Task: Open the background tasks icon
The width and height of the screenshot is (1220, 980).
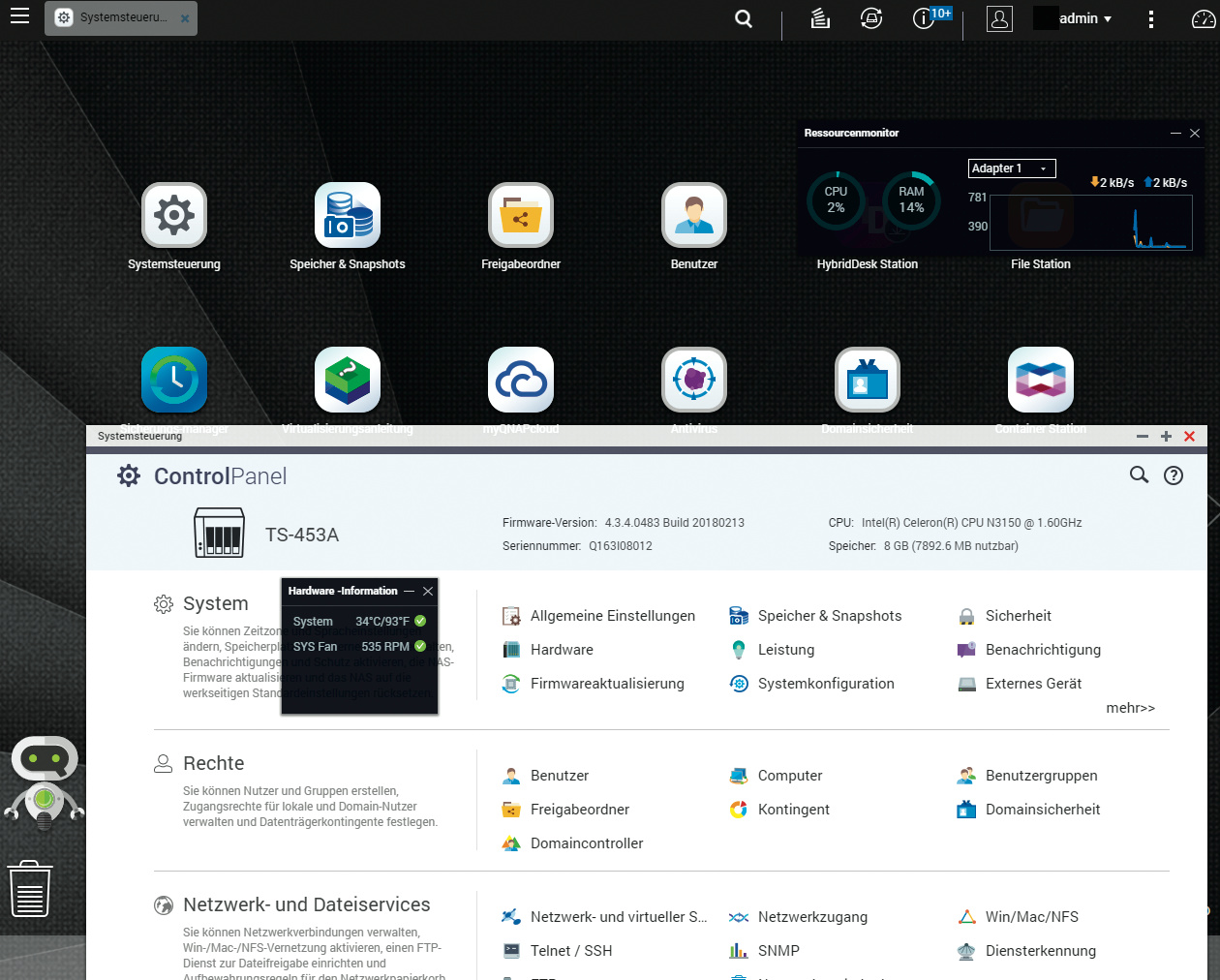Action: tap(820, 18)
